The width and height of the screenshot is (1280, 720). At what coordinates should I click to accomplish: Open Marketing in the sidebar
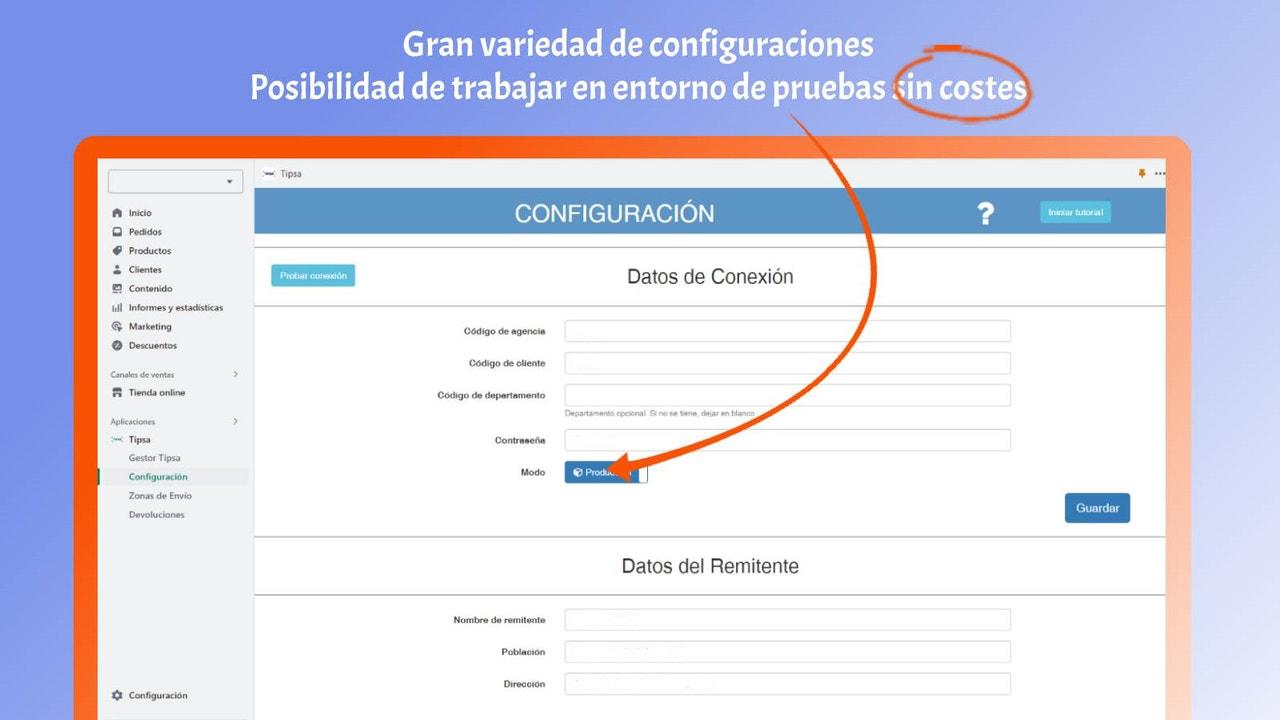point(150,327)
